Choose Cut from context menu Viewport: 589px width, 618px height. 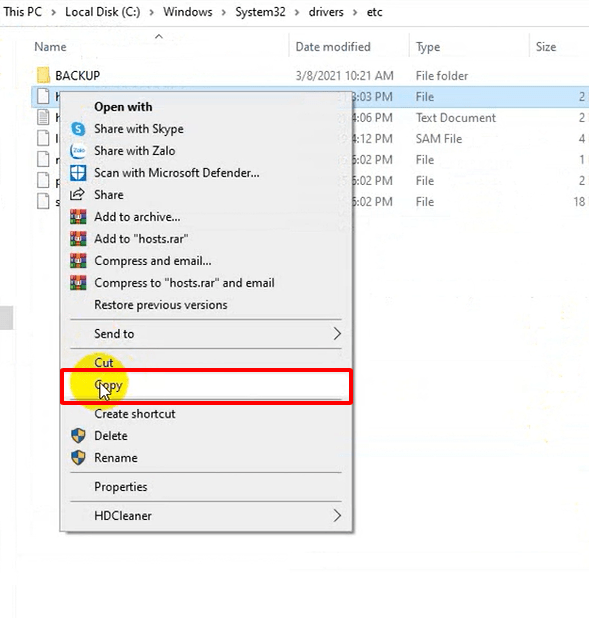click(206, 362)
